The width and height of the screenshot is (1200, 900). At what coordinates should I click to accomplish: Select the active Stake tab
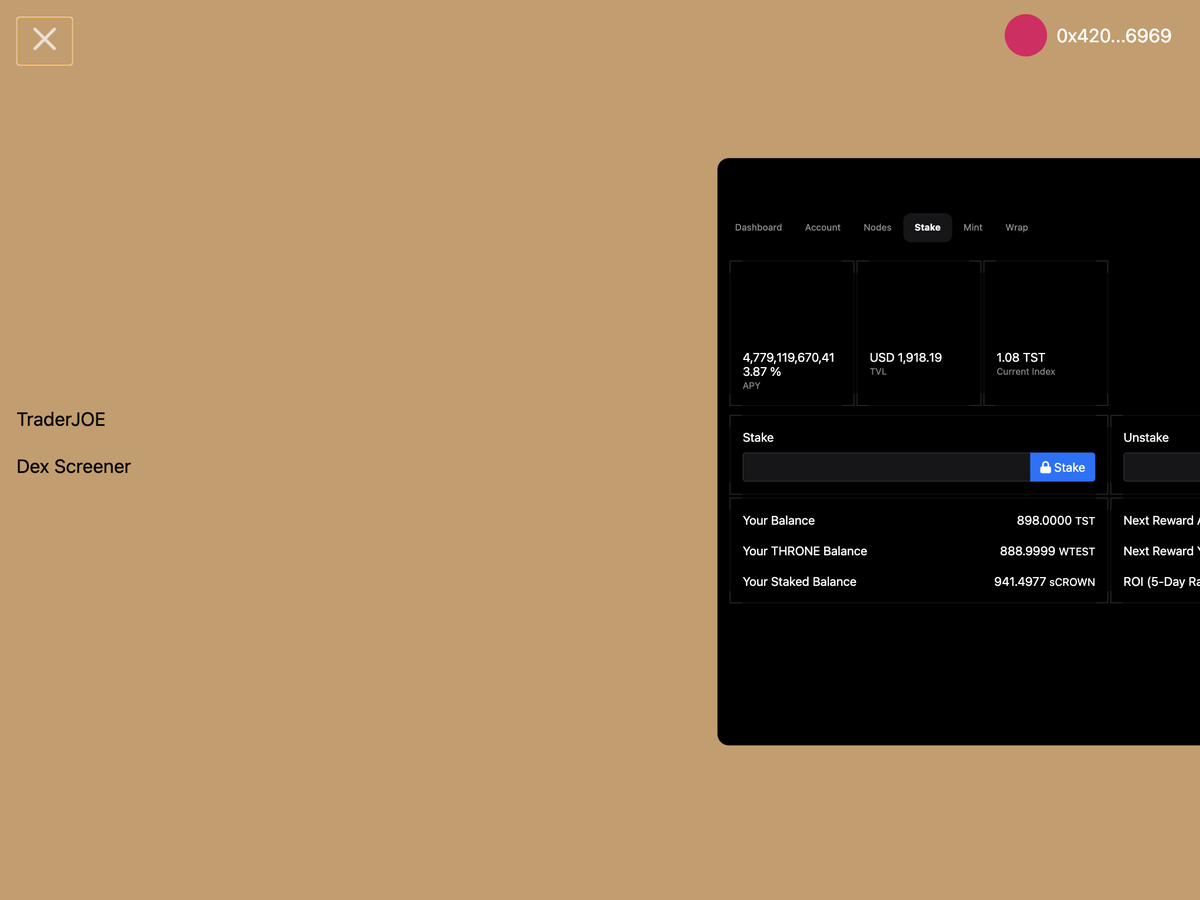pos(927,227)
